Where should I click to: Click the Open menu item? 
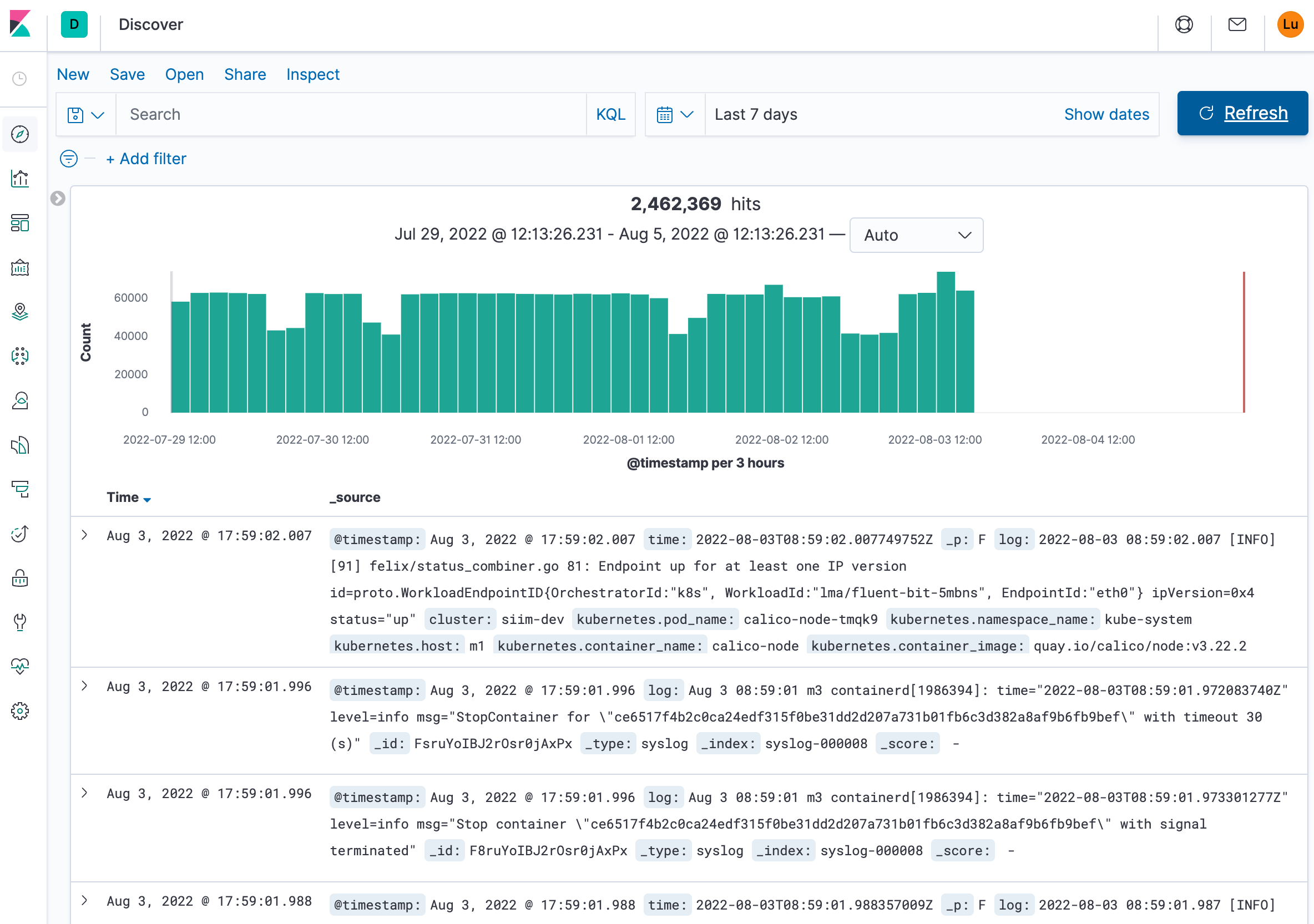point(184,74)
